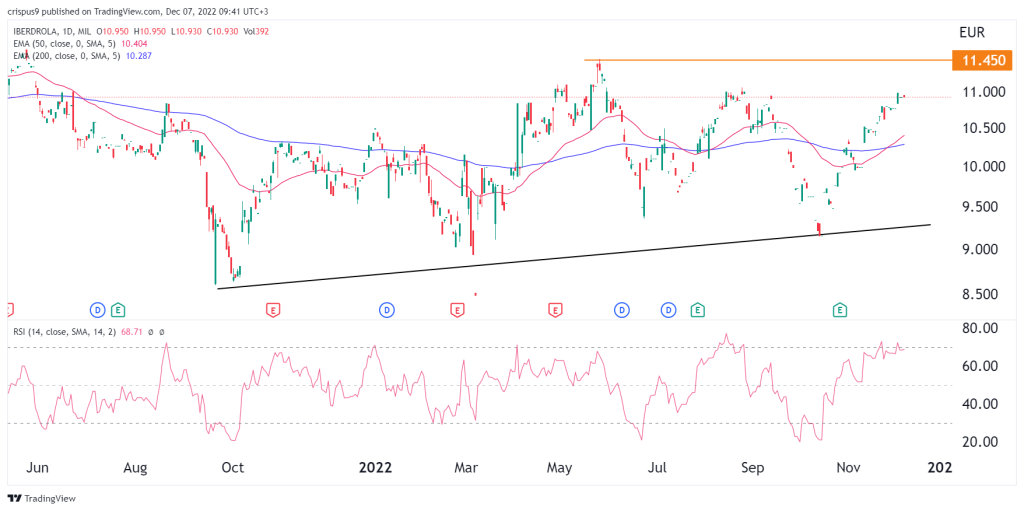
Task: Click the EUR currency label
Action: click(x=972, y=32)
